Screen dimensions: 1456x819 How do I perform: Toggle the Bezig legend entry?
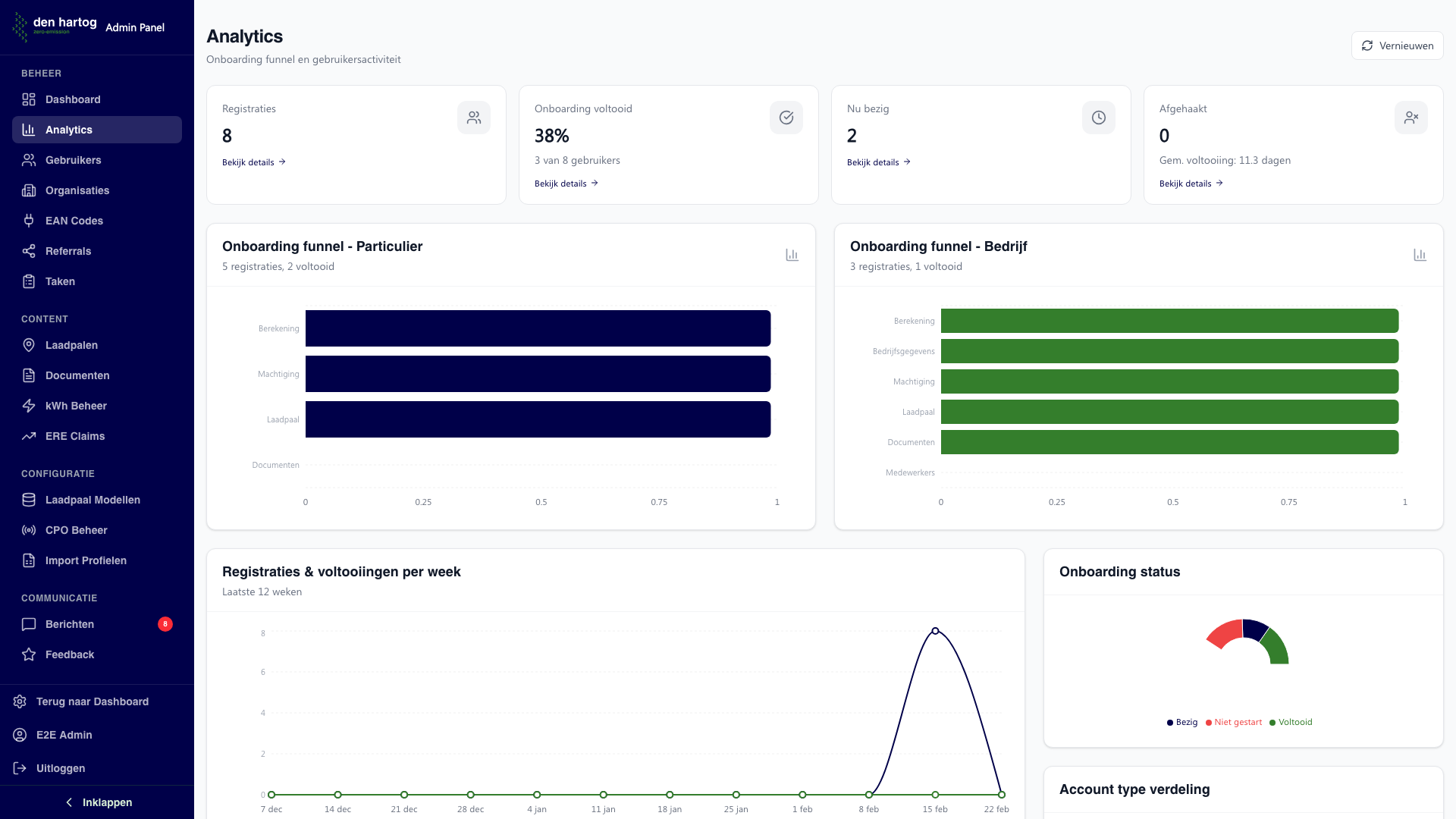pyautogui.click(x=1182, y=722)
